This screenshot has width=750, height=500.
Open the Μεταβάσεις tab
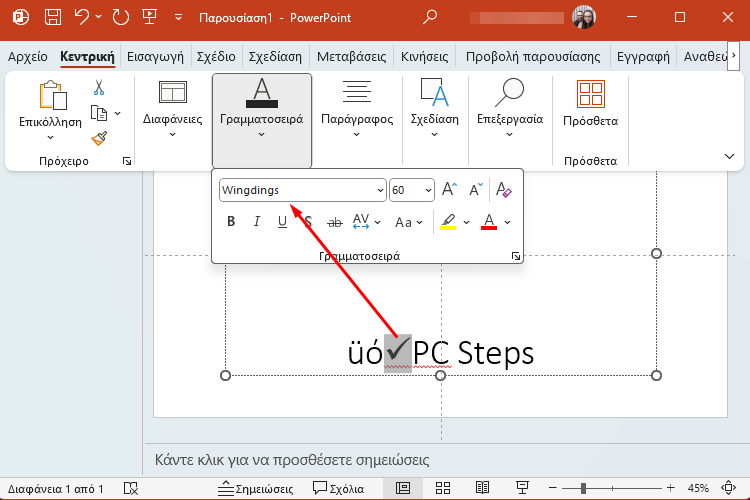pyautogui.click(x=352, y=56)
